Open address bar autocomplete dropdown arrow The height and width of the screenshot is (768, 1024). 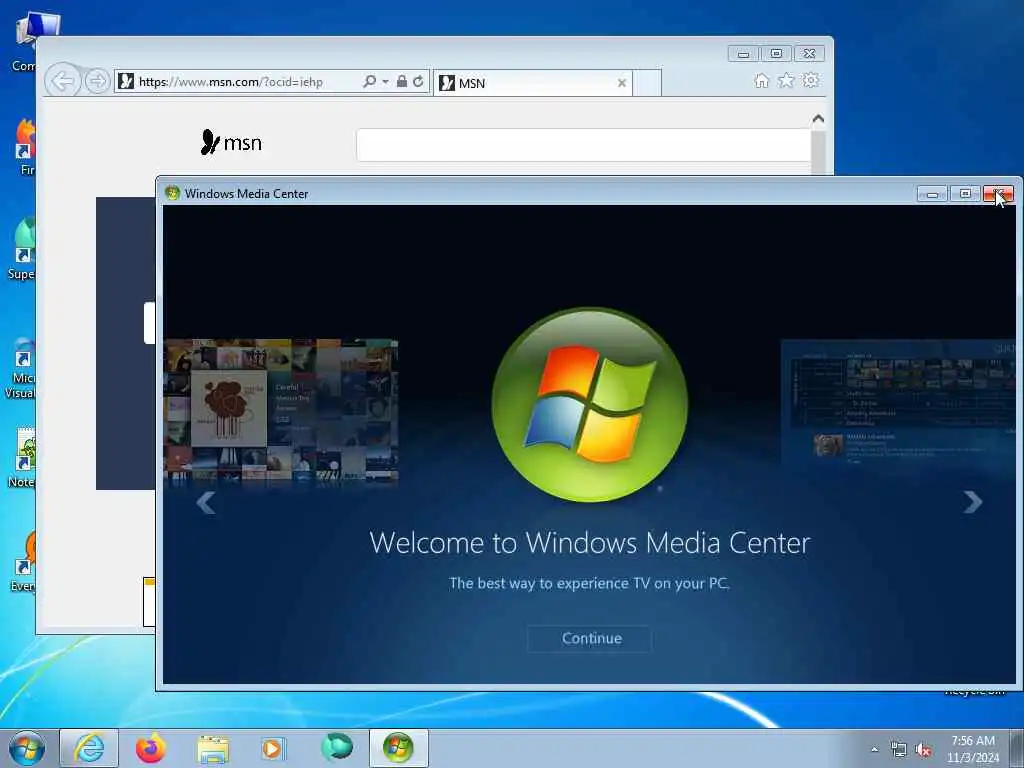[x=385, y=82]
